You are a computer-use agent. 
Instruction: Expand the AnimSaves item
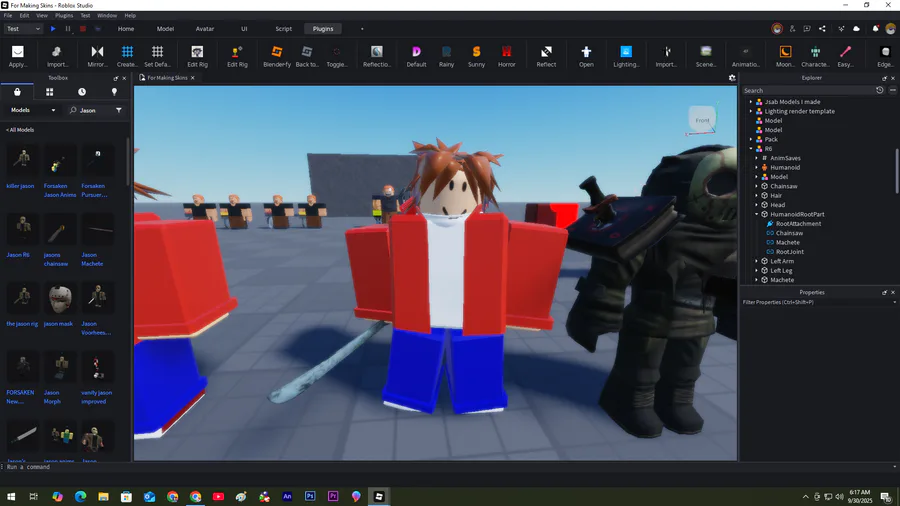(757, 158)
